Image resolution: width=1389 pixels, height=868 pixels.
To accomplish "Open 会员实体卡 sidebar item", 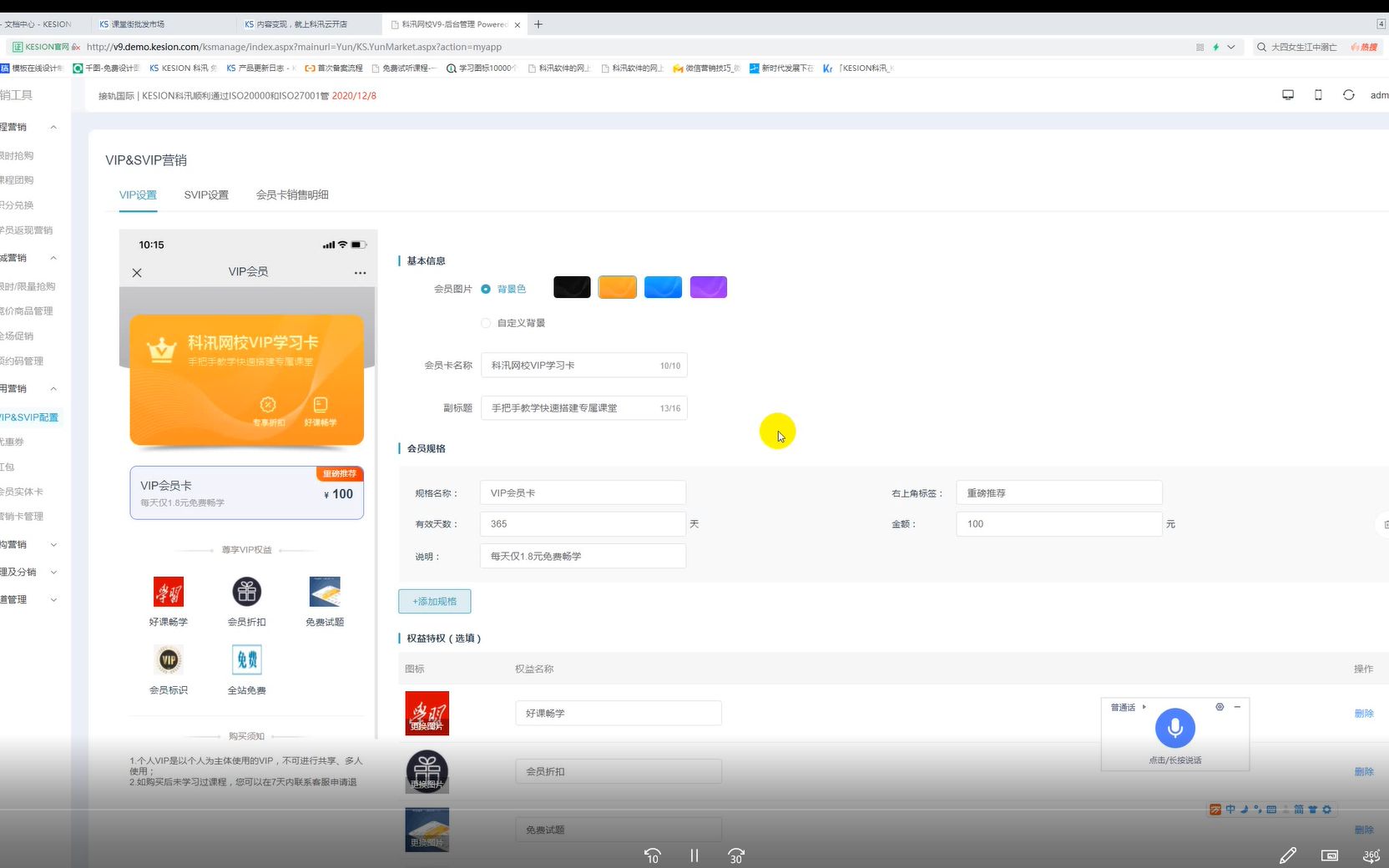I will tap(22, 492).
